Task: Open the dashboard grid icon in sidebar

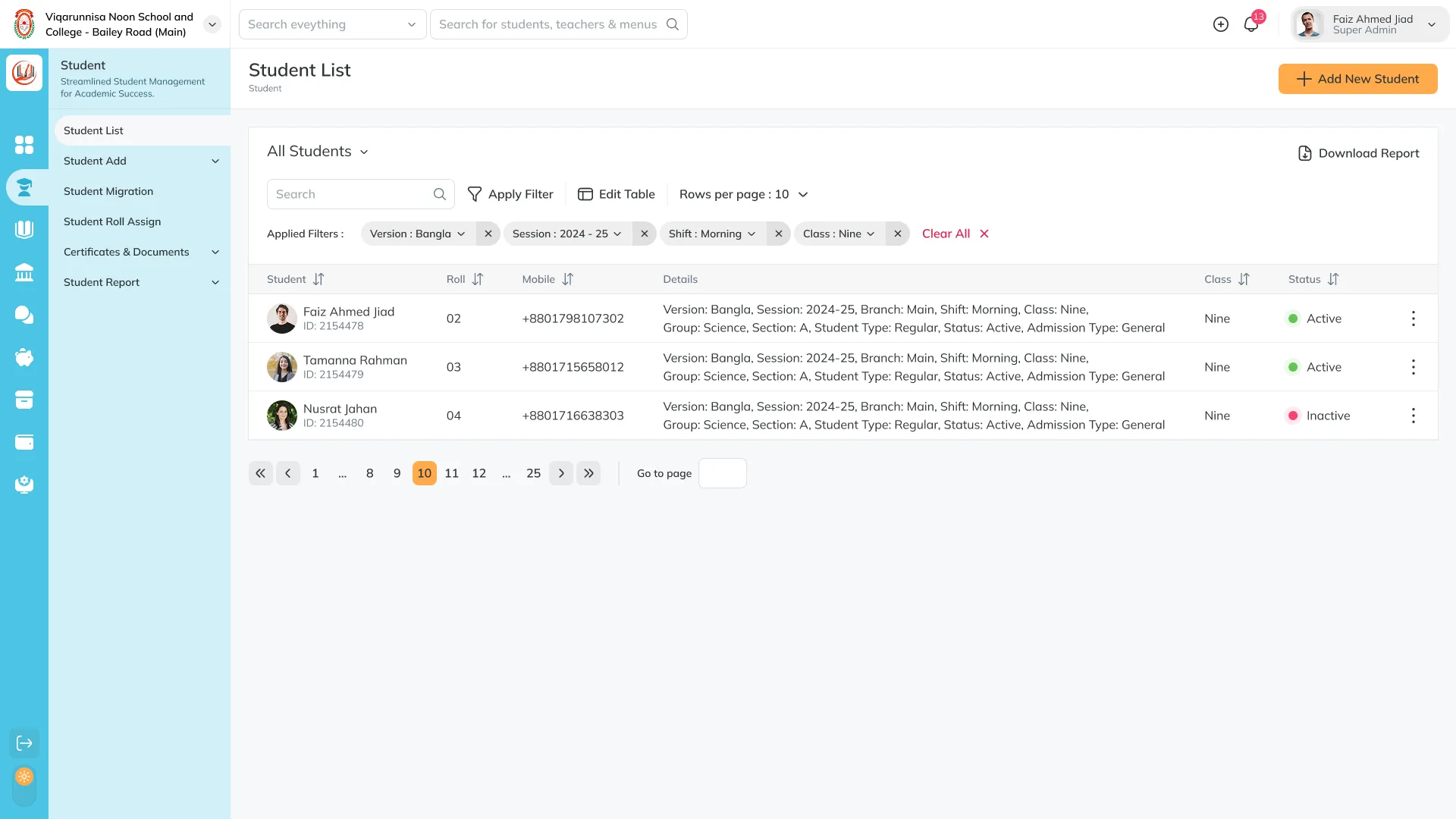Action: click(24, 145)
